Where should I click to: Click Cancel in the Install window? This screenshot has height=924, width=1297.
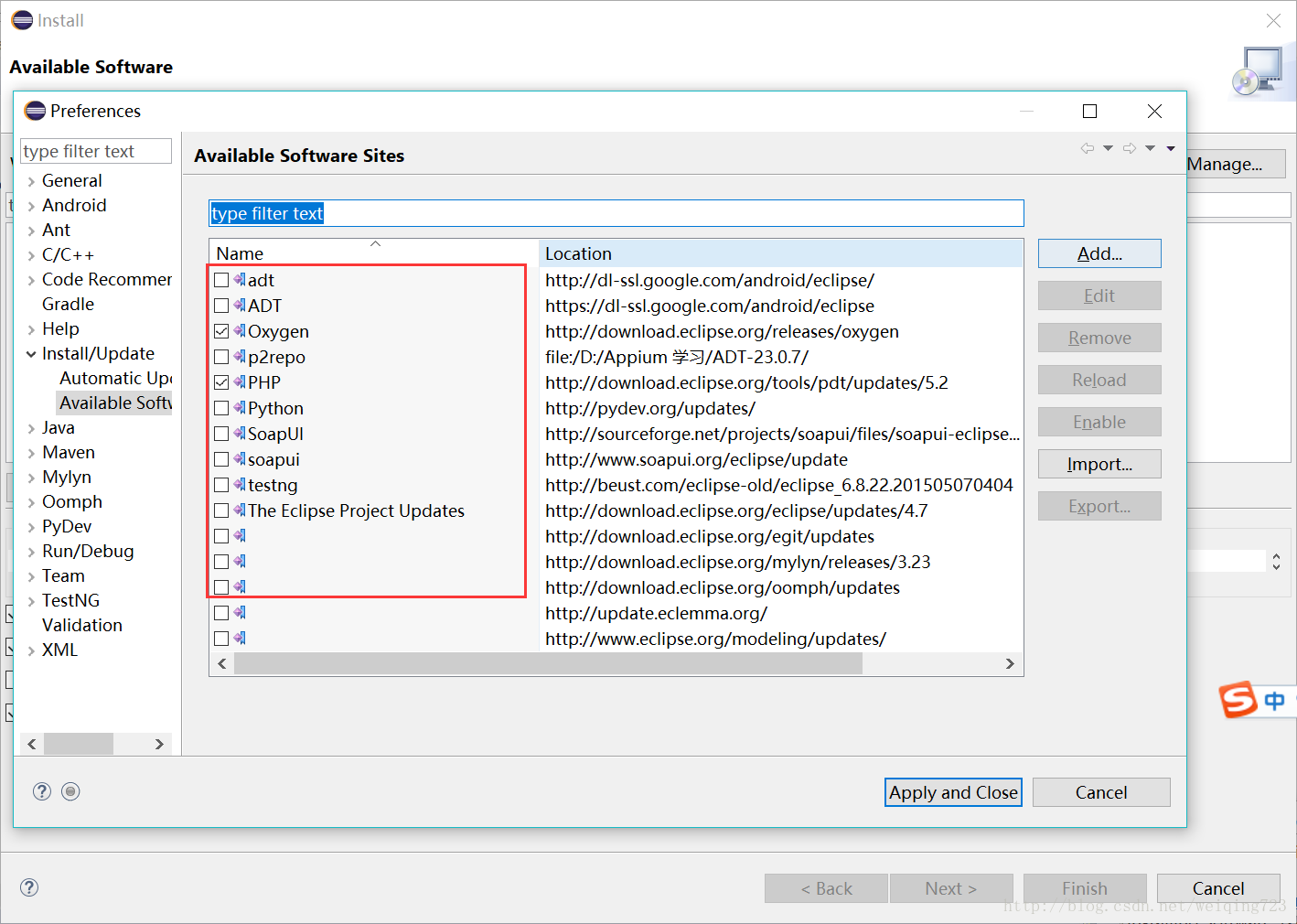[x=1218, y=888]
